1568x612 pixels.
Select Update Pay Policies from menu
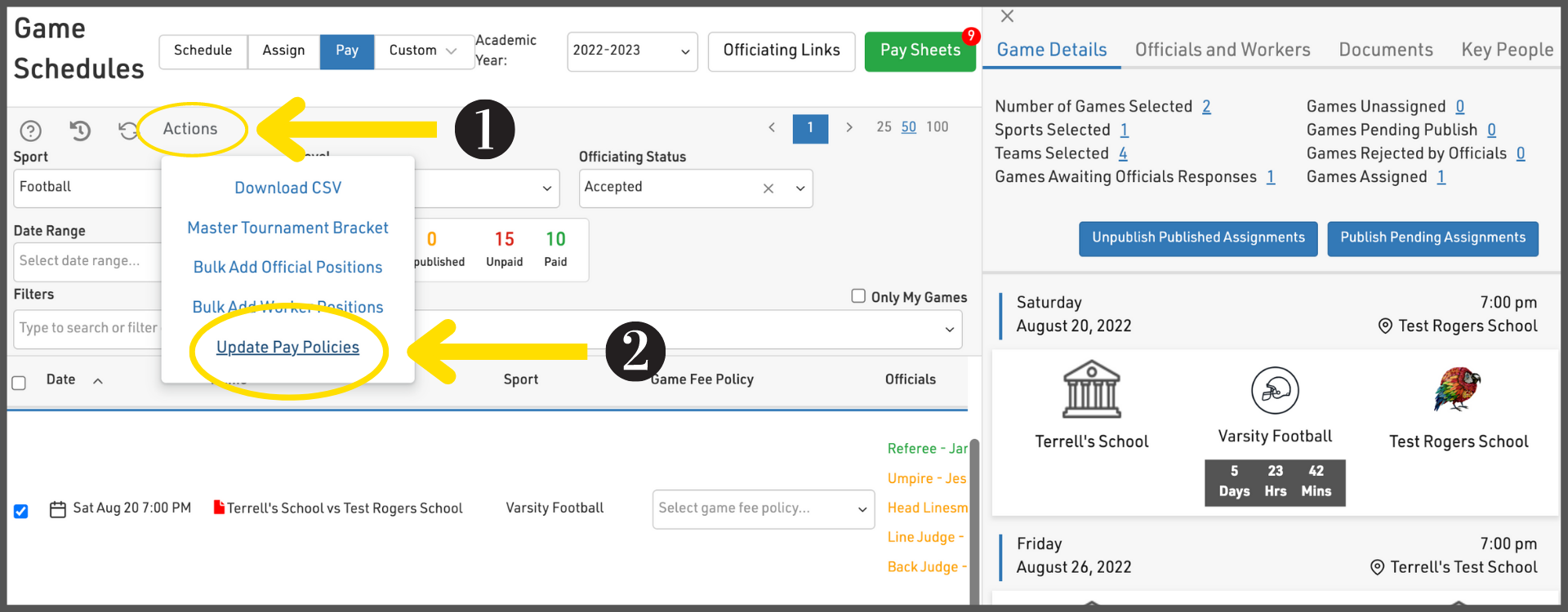287,348
